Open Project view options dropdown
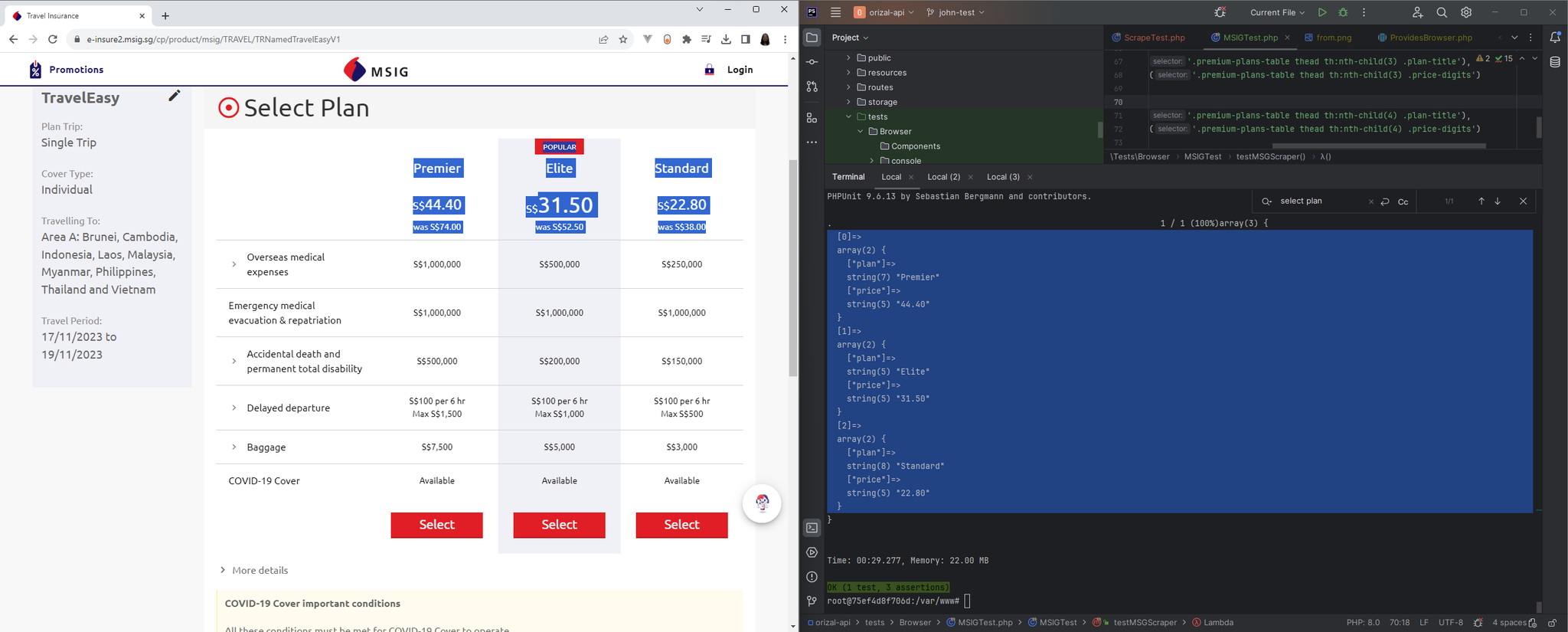Screen dimensions: 1568x632 click(x=850, y=38)
